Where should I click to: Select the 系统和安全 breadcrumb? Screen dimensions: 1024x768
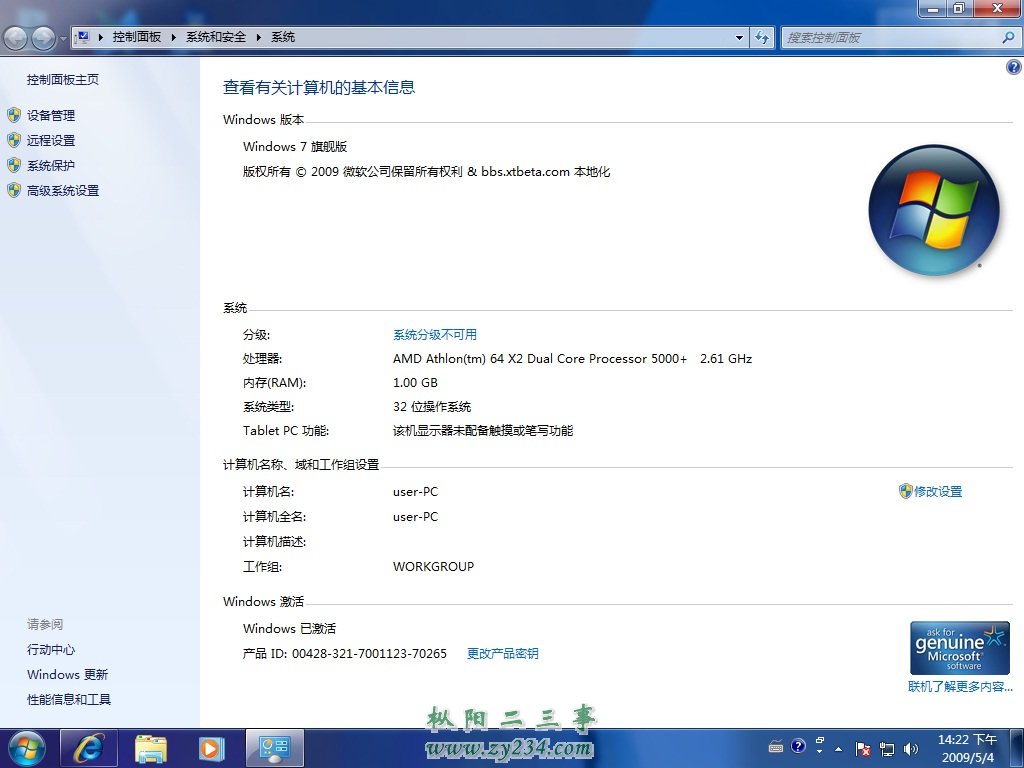(216, 37)
